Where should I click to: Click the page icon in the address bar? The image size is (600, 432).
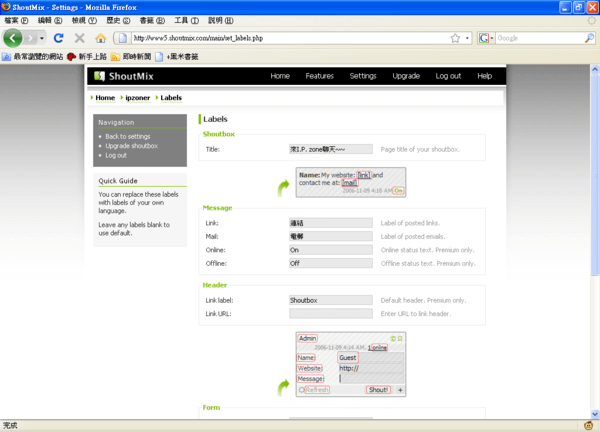tap(122, 38)
